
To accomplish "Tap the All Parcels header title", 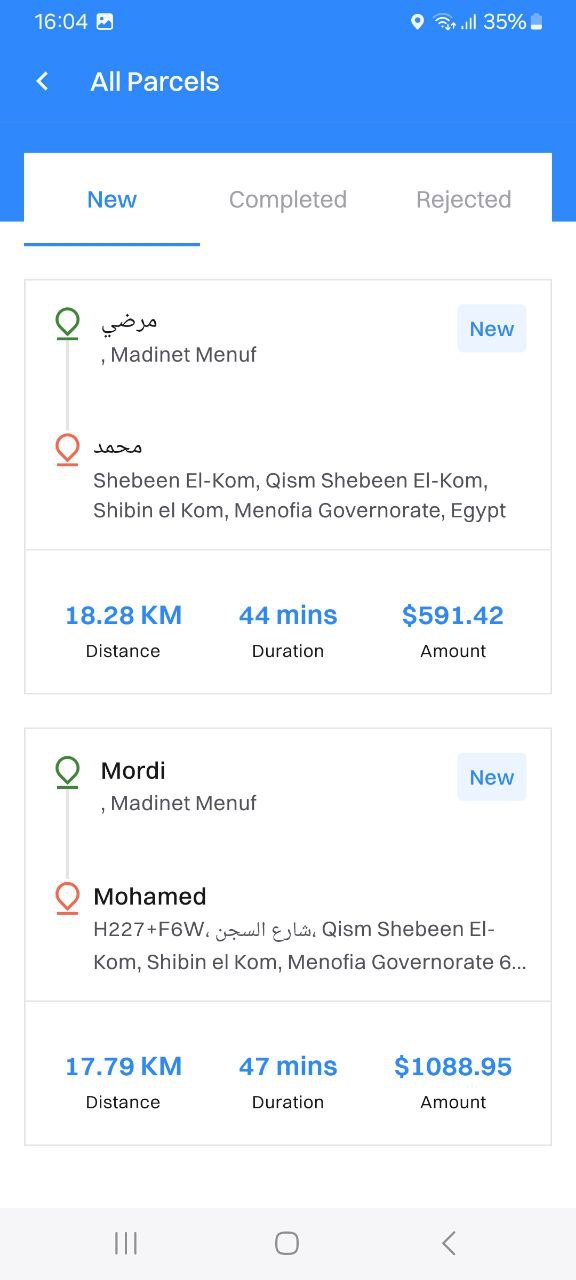I will click(155, 82).
